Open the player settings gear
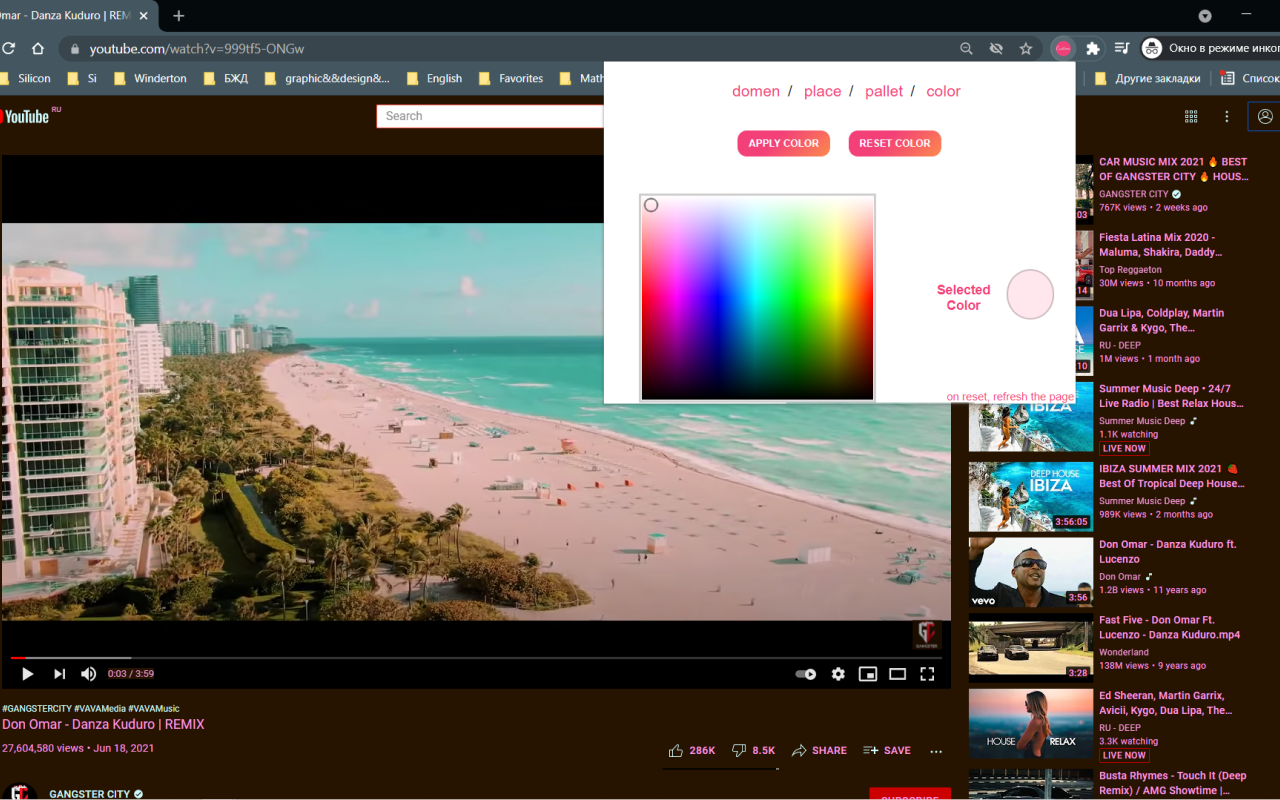 coord(838,674)
